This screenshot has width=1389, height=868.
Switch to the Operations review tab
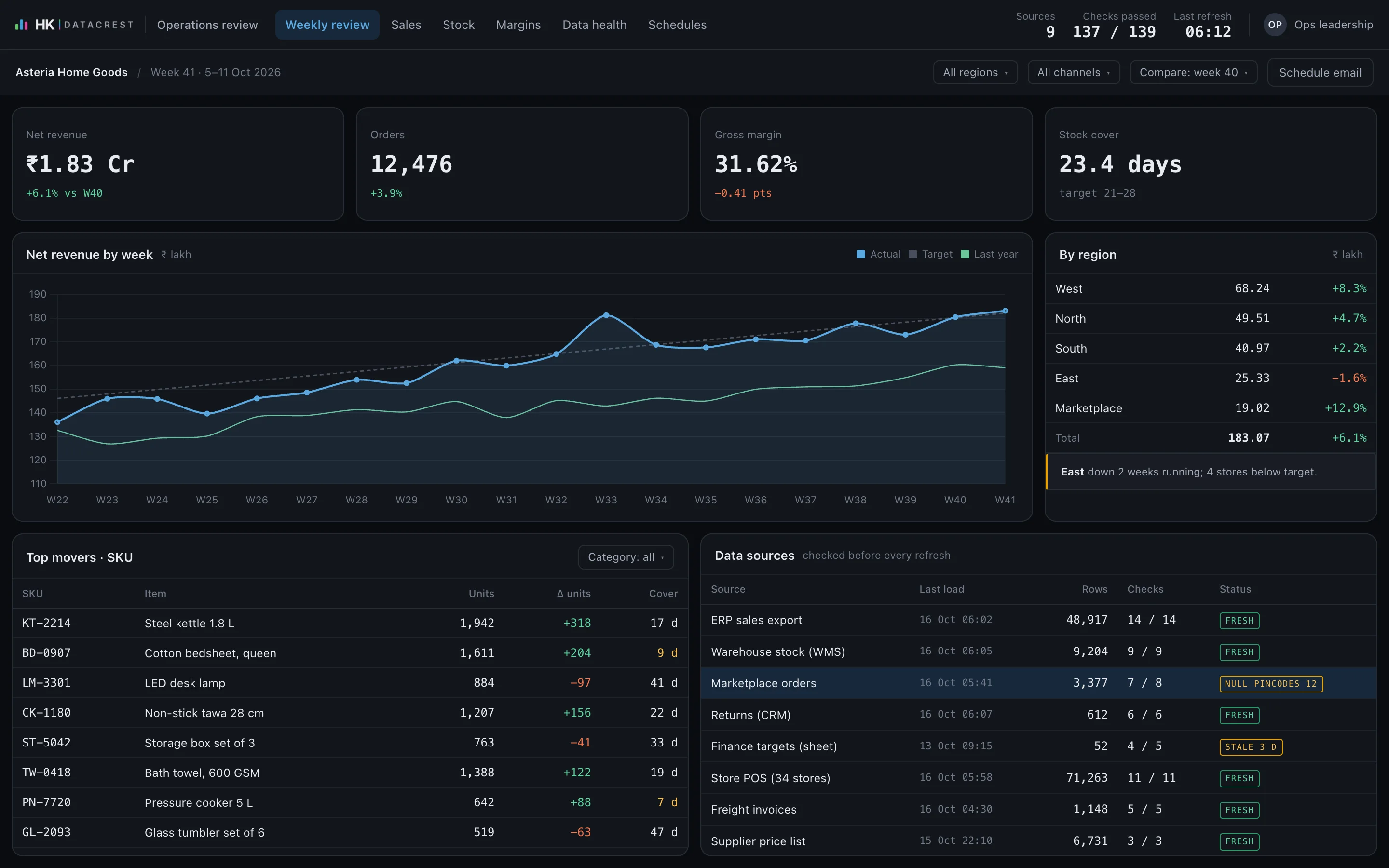click(207, 25)
